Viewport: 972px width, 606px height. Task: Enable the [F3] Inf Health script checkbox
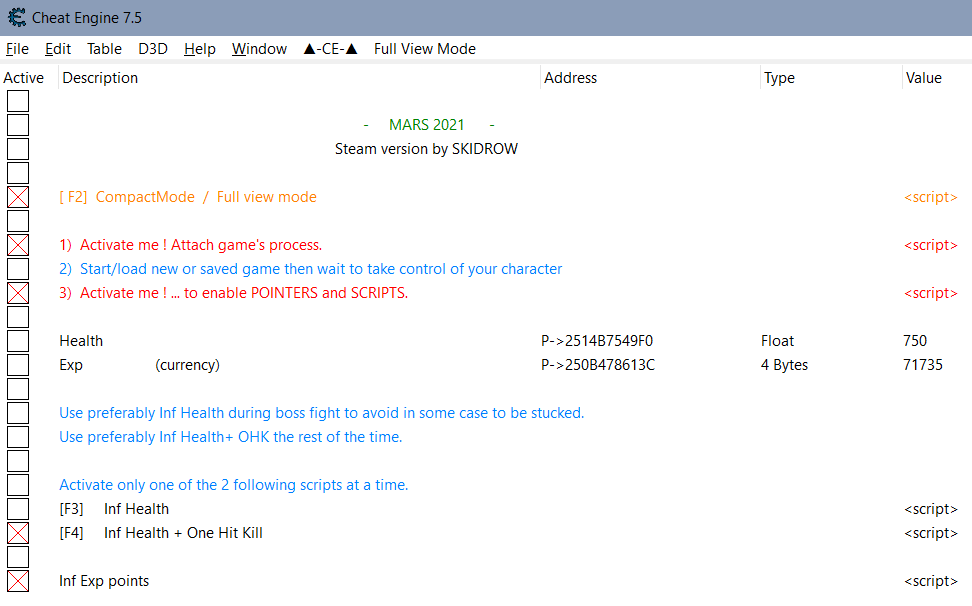pos(18,509)
